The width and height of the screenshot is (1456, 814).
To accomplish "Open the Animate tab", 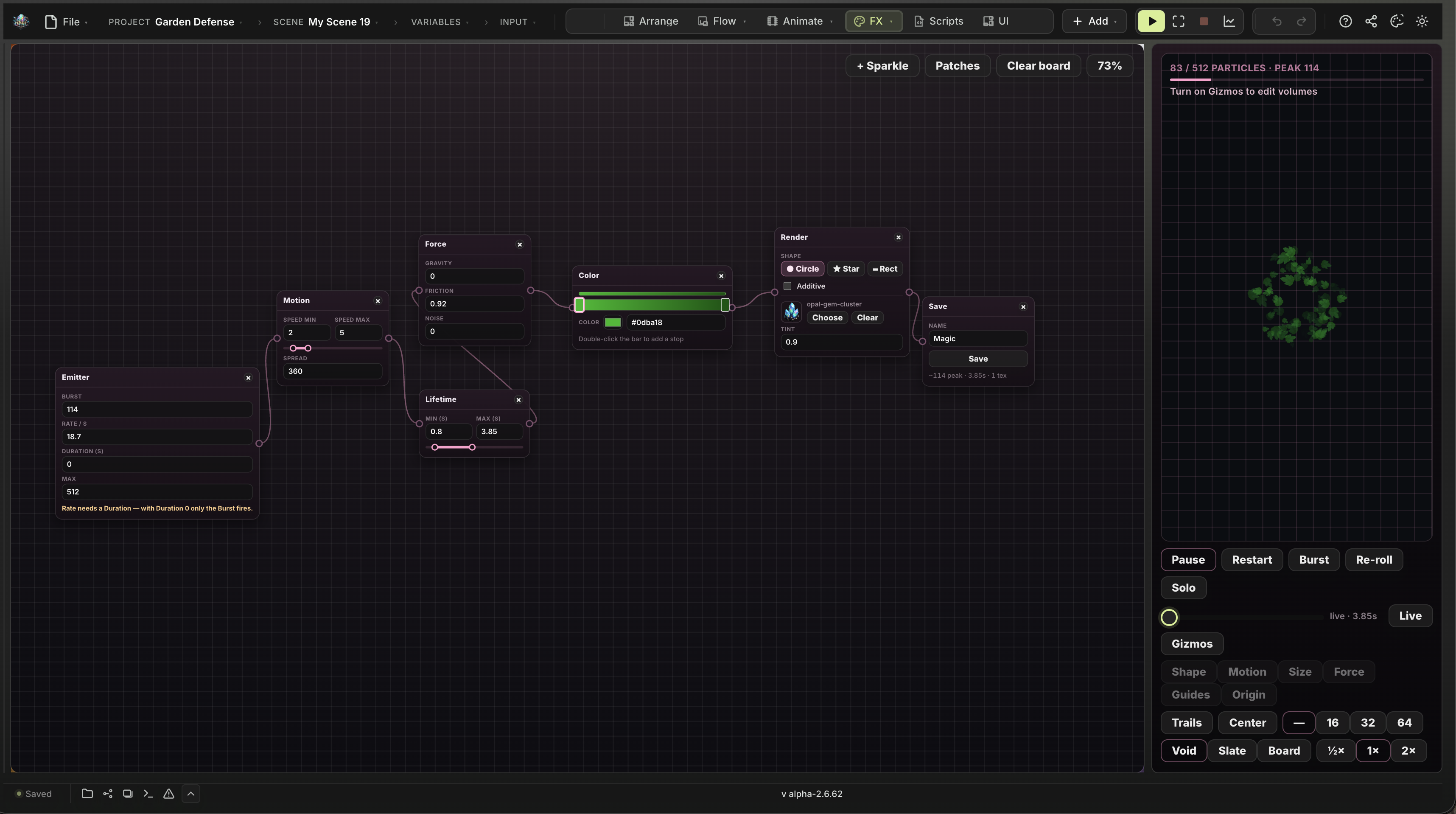I will click(x=799, y=22).
